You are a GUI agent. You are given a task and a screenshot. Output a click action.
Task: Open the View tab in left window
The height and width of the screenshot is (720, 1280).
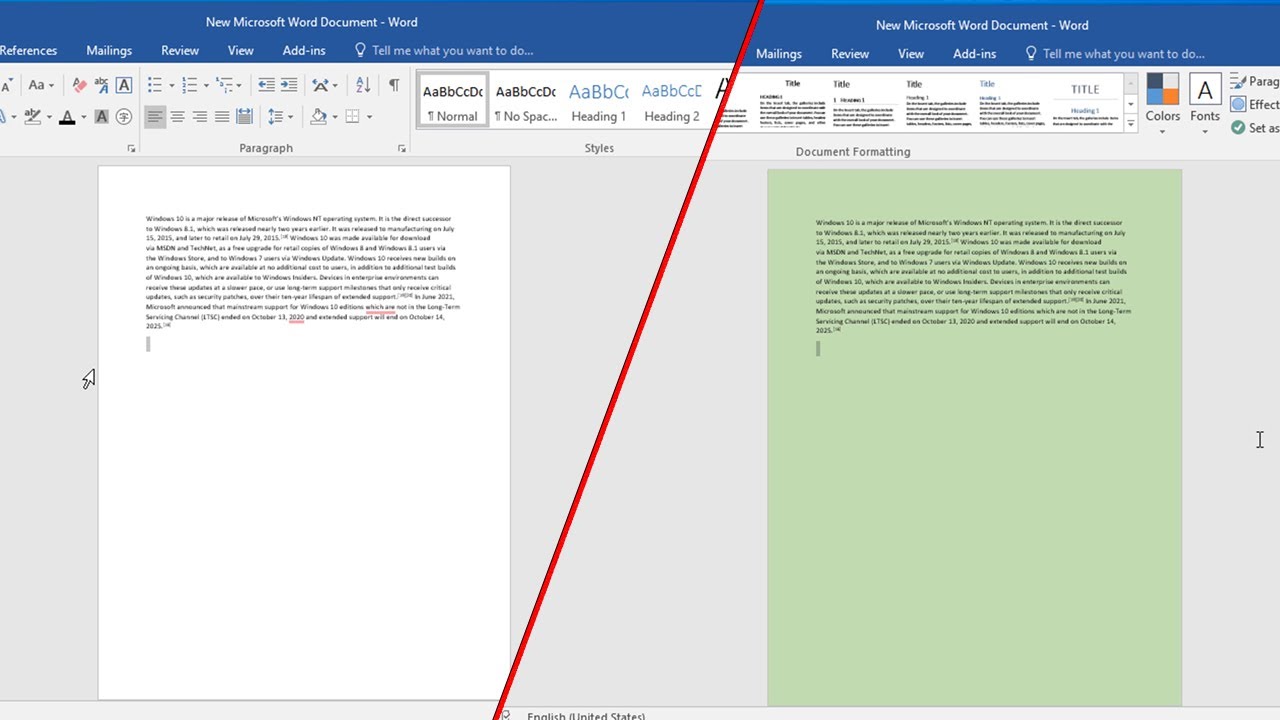(241, 50)
